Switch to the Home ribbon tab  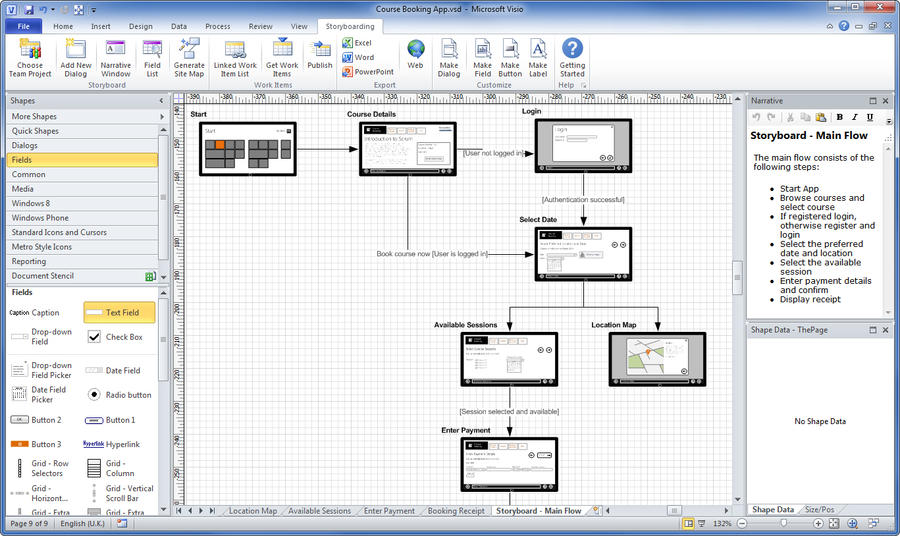click(63, 26)
